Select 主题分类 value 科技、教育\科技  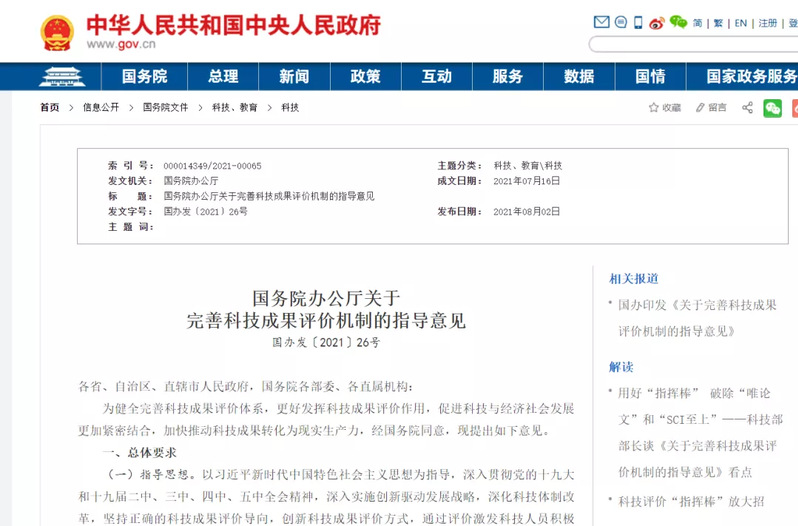[528, 166]
